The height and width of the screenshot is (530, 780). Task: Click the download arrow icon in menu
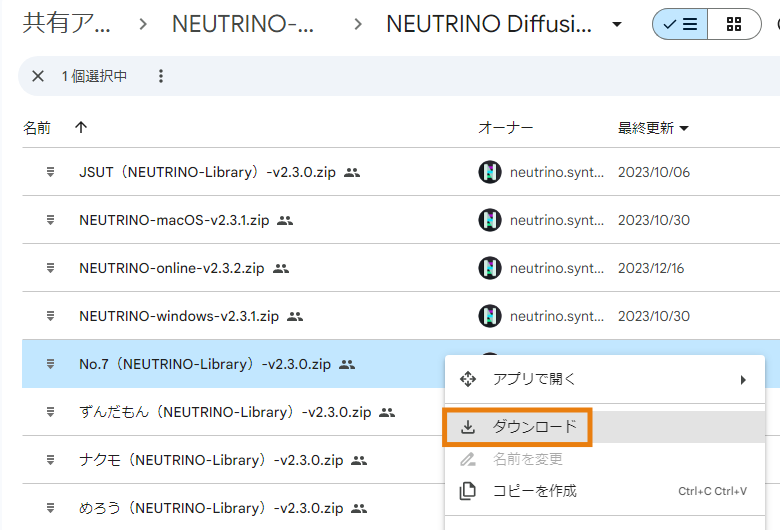pyautogui.click(x=468, y=427)
